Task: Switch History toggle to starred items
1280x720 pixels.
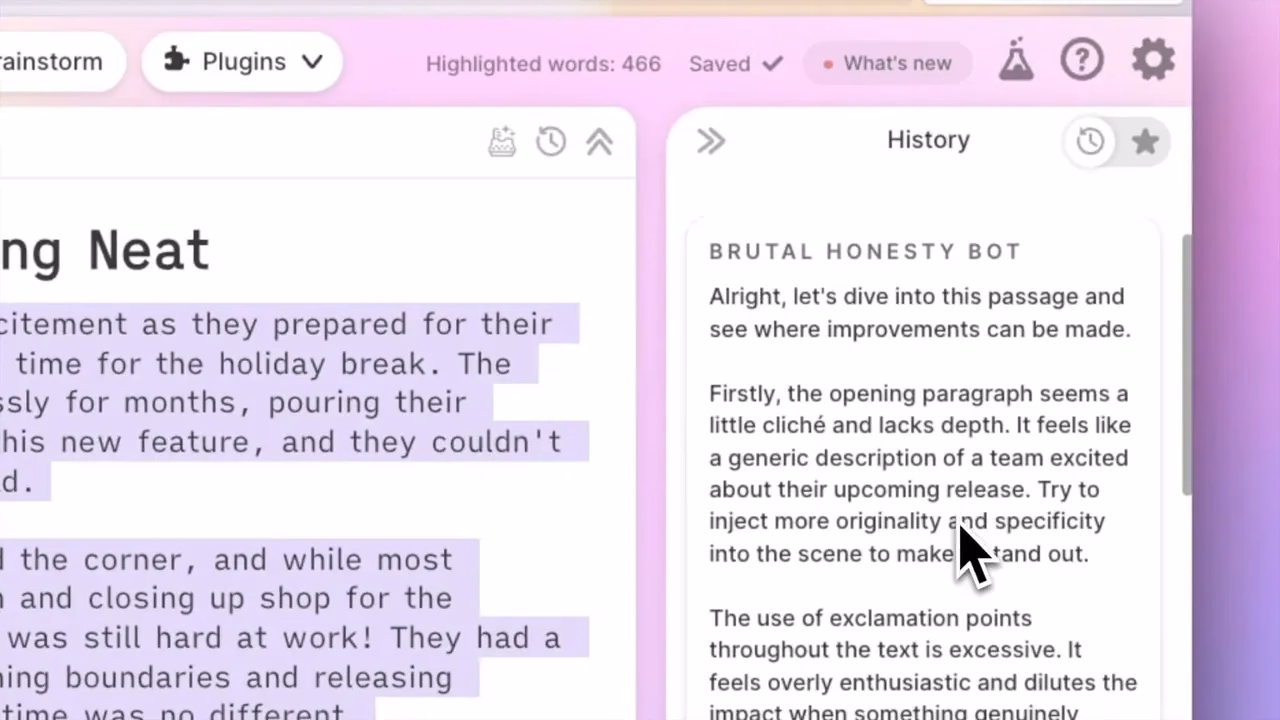Action: [1145, 141]
